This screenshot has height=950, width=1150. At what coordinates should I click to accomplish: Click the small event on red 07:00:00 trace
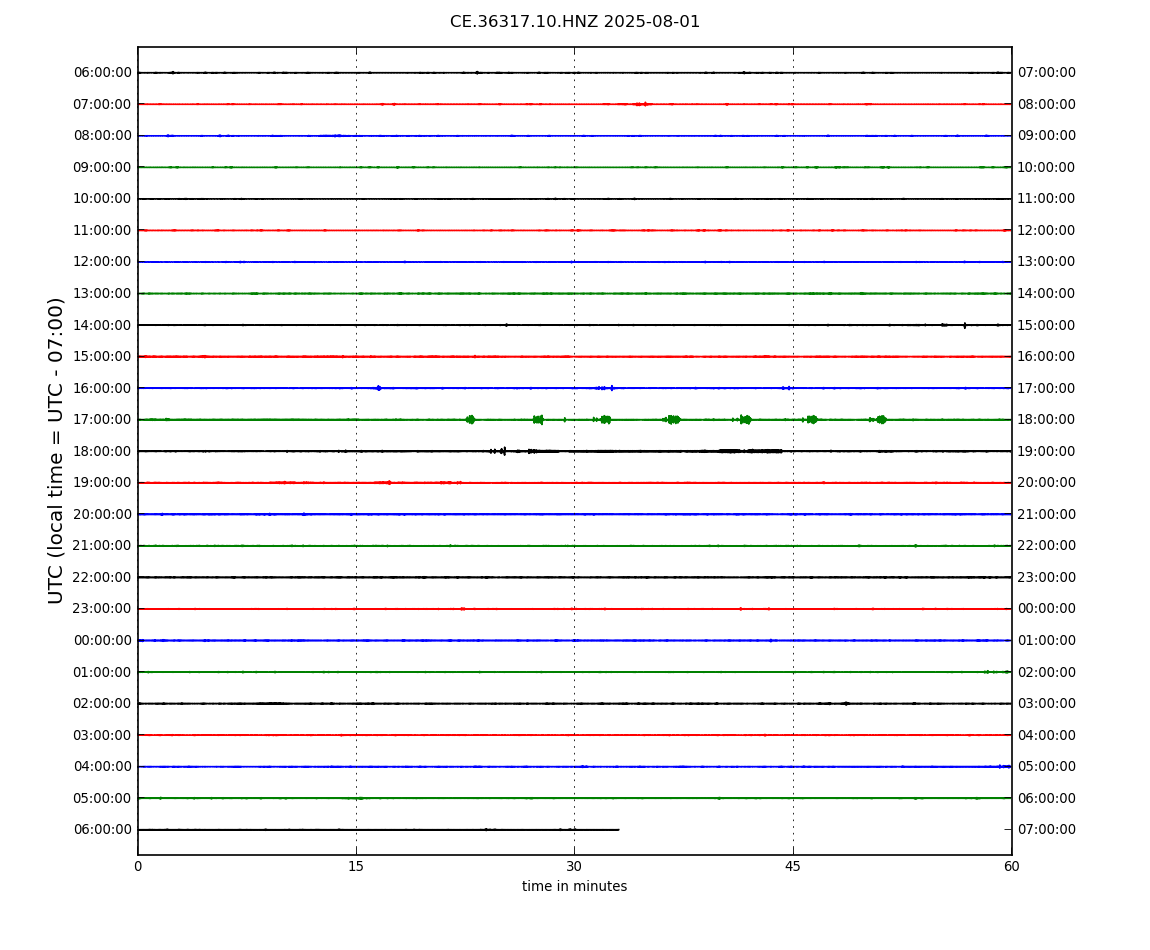[x=641, y=104]
